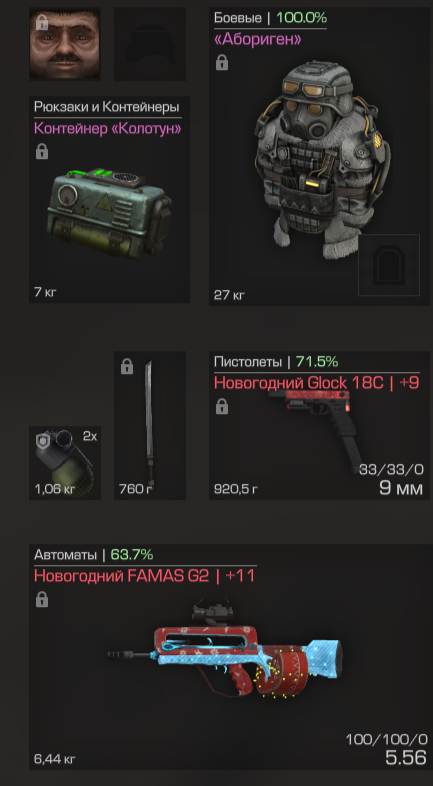Click the Контейнер «Колотун» container image

point(110,214)
